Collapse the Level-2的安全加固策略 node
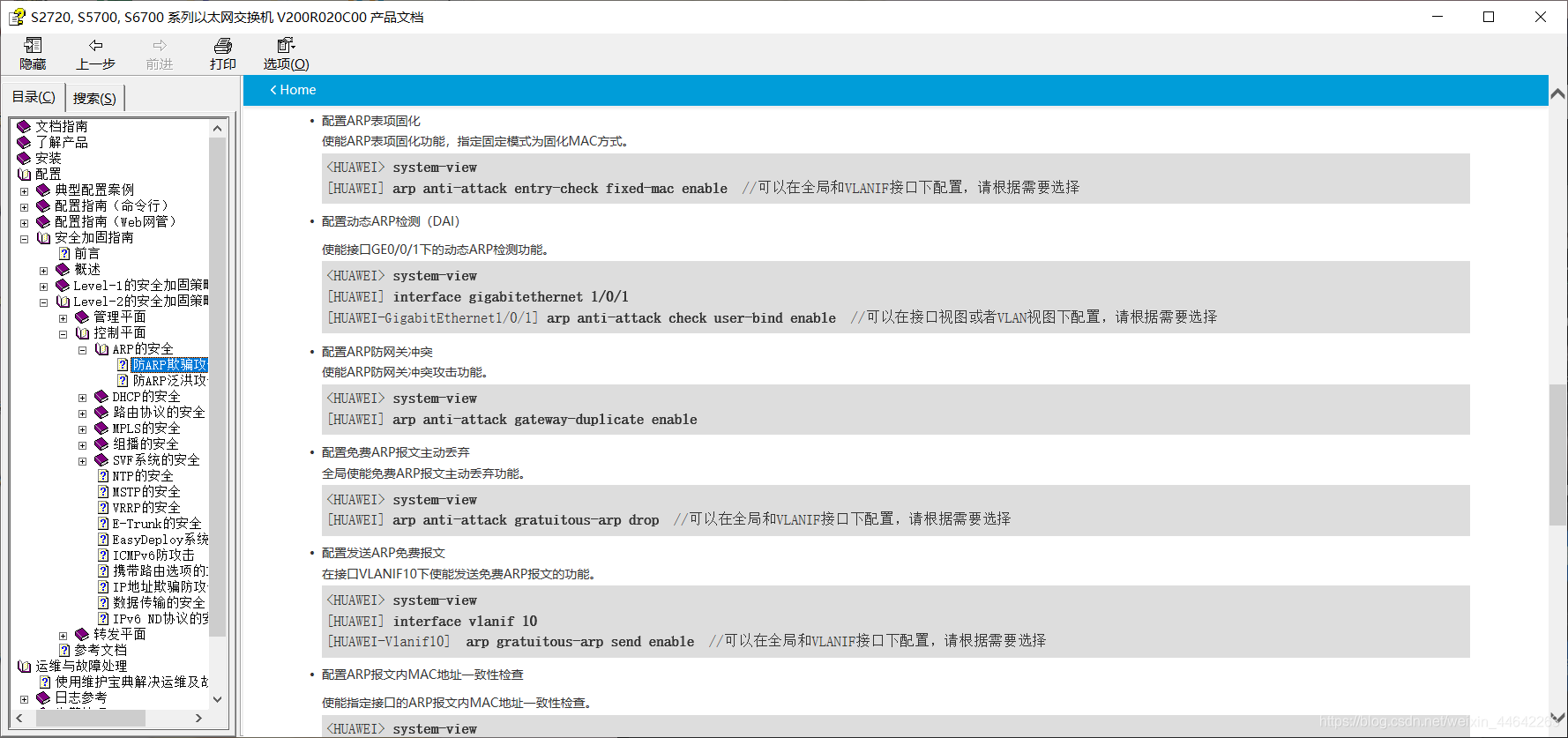1568x738 pixels. tap(43, 302)
